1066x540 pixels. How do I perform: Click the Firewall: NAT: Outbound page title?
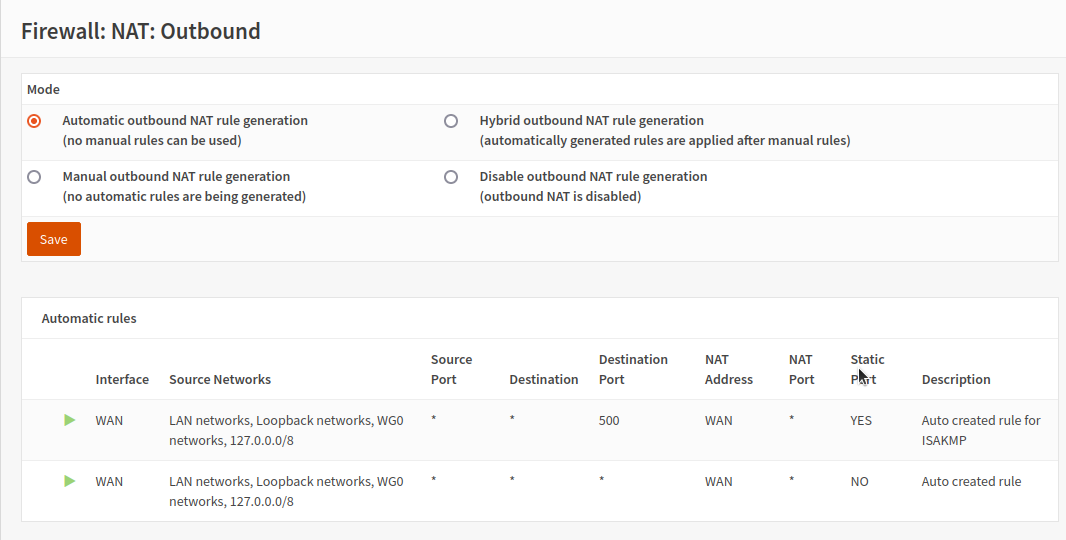pyautogui.click(x=141, y=31)
